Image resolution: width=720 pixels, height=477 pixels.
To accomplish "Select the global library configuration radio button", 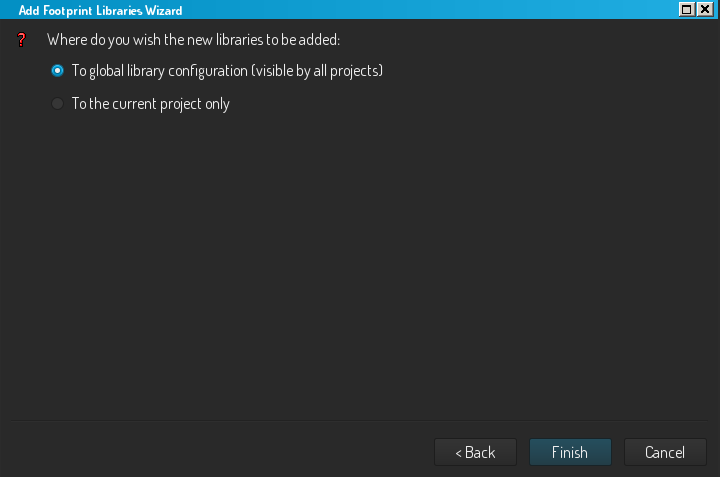I will 58,71.
